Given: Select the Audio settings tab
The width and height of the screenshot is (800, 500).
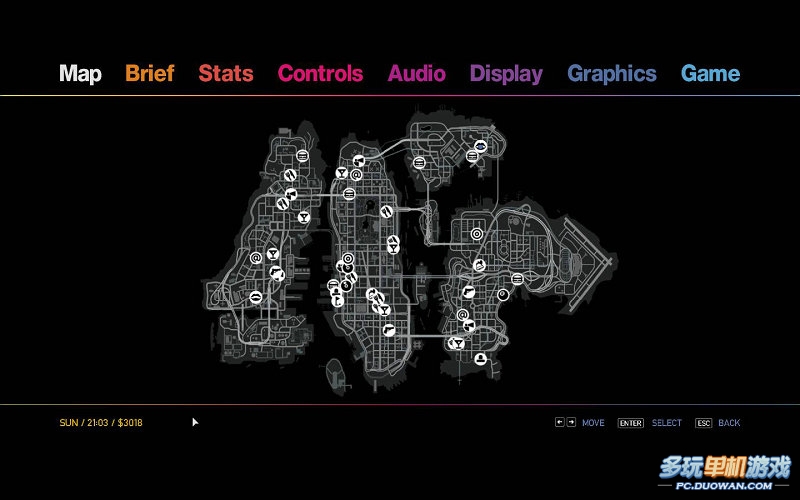Looking at the screenshot, I should pos(417,73).
